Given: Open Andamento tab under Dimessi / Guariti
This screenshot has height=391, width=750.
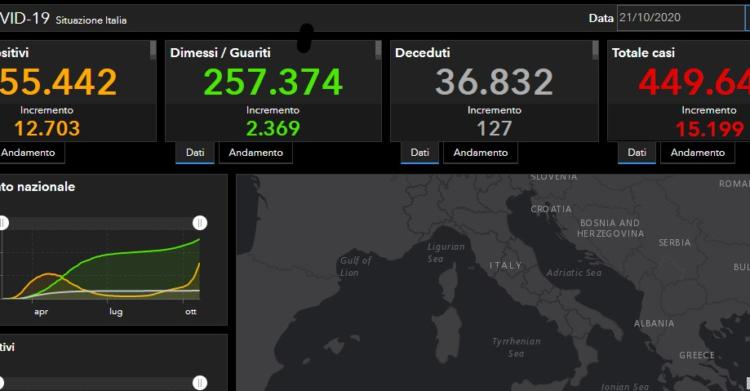Looking at the screenshot, I should [x=256, y=153].
